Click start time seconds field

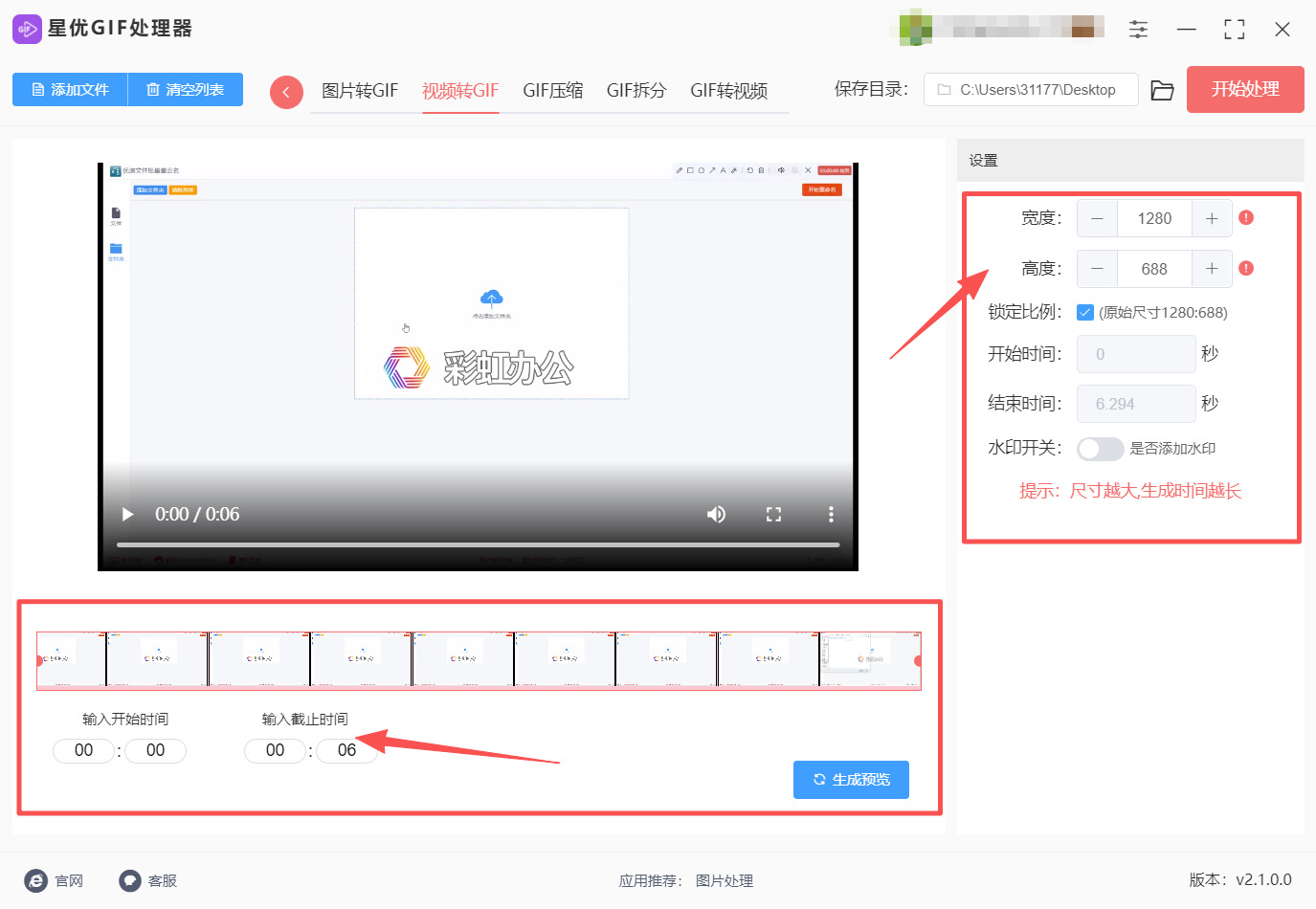tap(155, 751)
